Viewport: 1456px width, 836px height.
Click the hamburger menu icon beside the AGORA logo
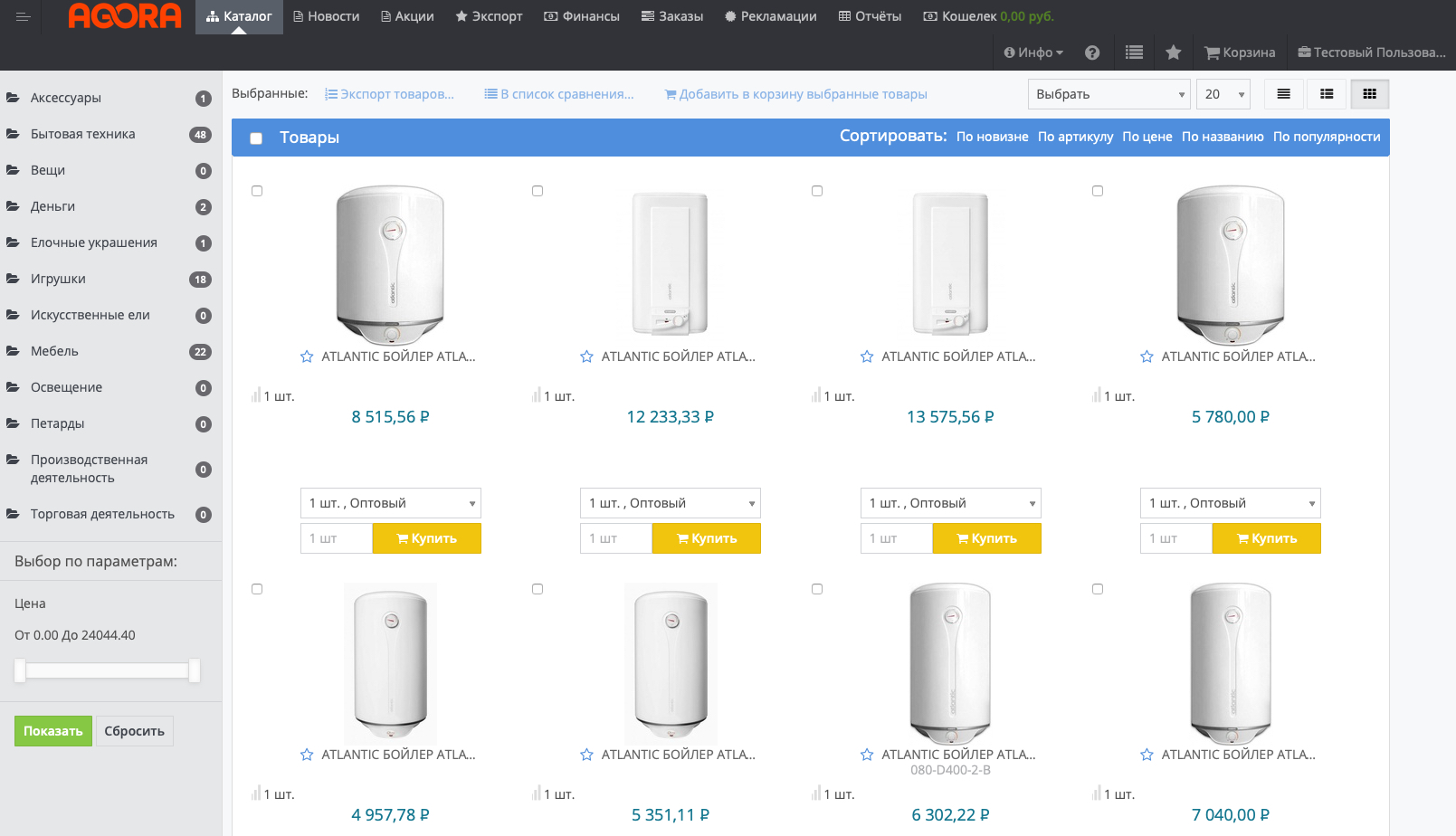(x=24, y=16)
